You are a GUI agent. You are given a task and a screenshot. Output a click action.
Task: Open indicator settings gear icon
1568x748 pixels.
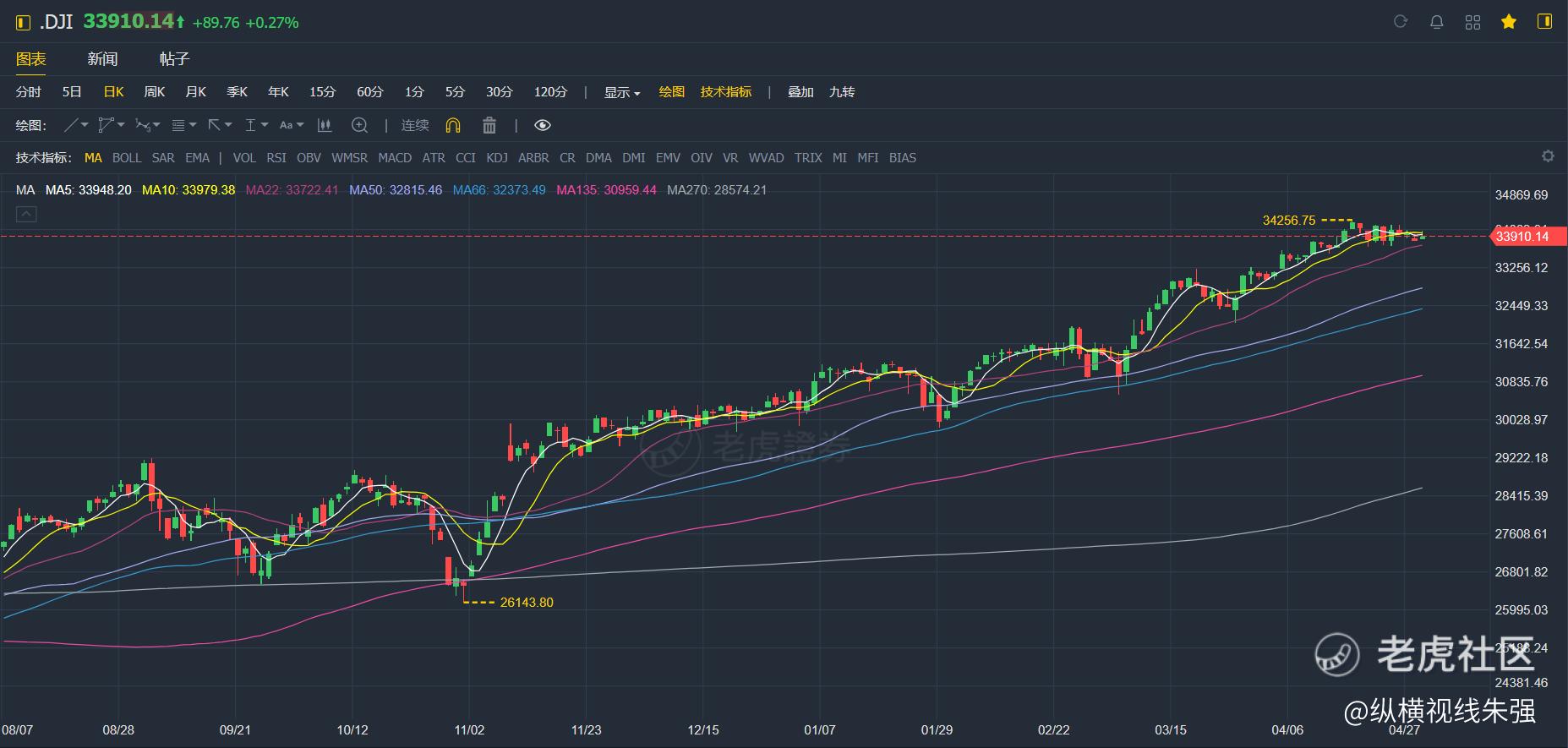point(1548,156)
